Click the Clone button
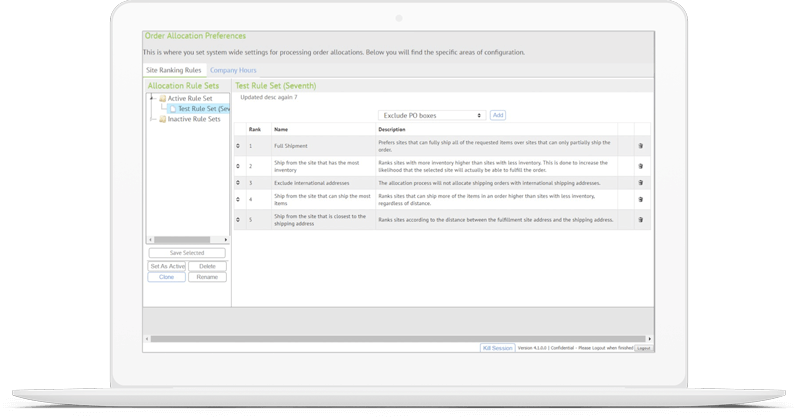 click(x=166, y=277)
